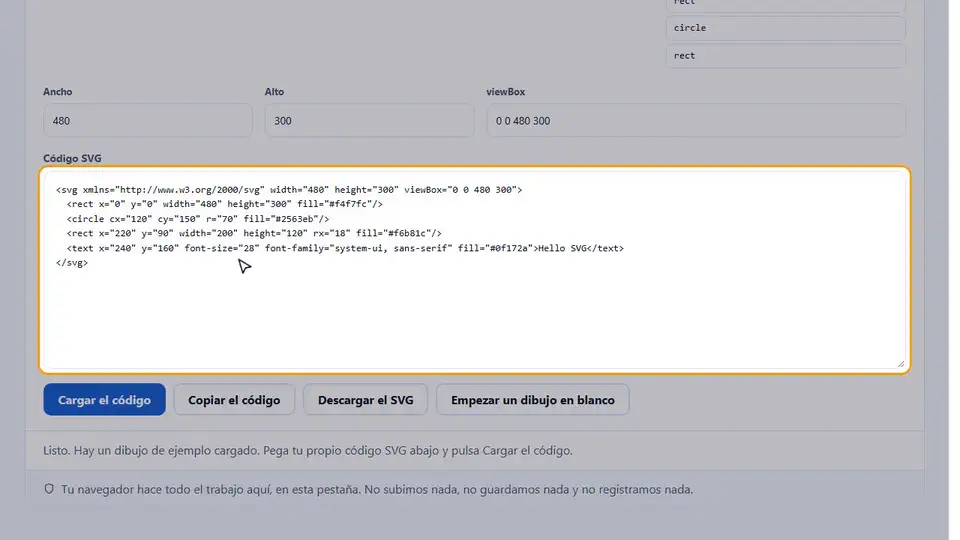Image resolution: width=960 pixels, height=540 pixels.
Task: Select the rect item below circle
Action: tap(786, 56)
